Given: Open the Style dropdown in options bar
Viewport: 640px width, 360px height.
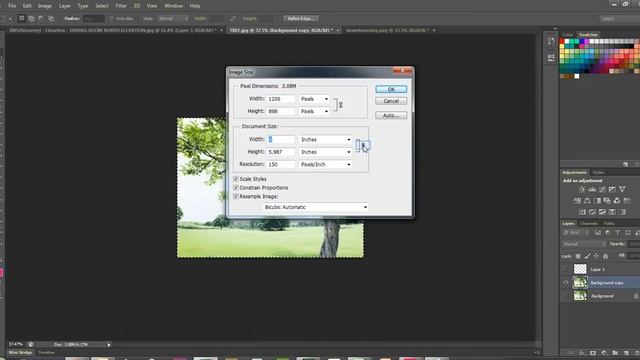Looking at the screenshot, I should pyautogui.click(x=173, y=19).
